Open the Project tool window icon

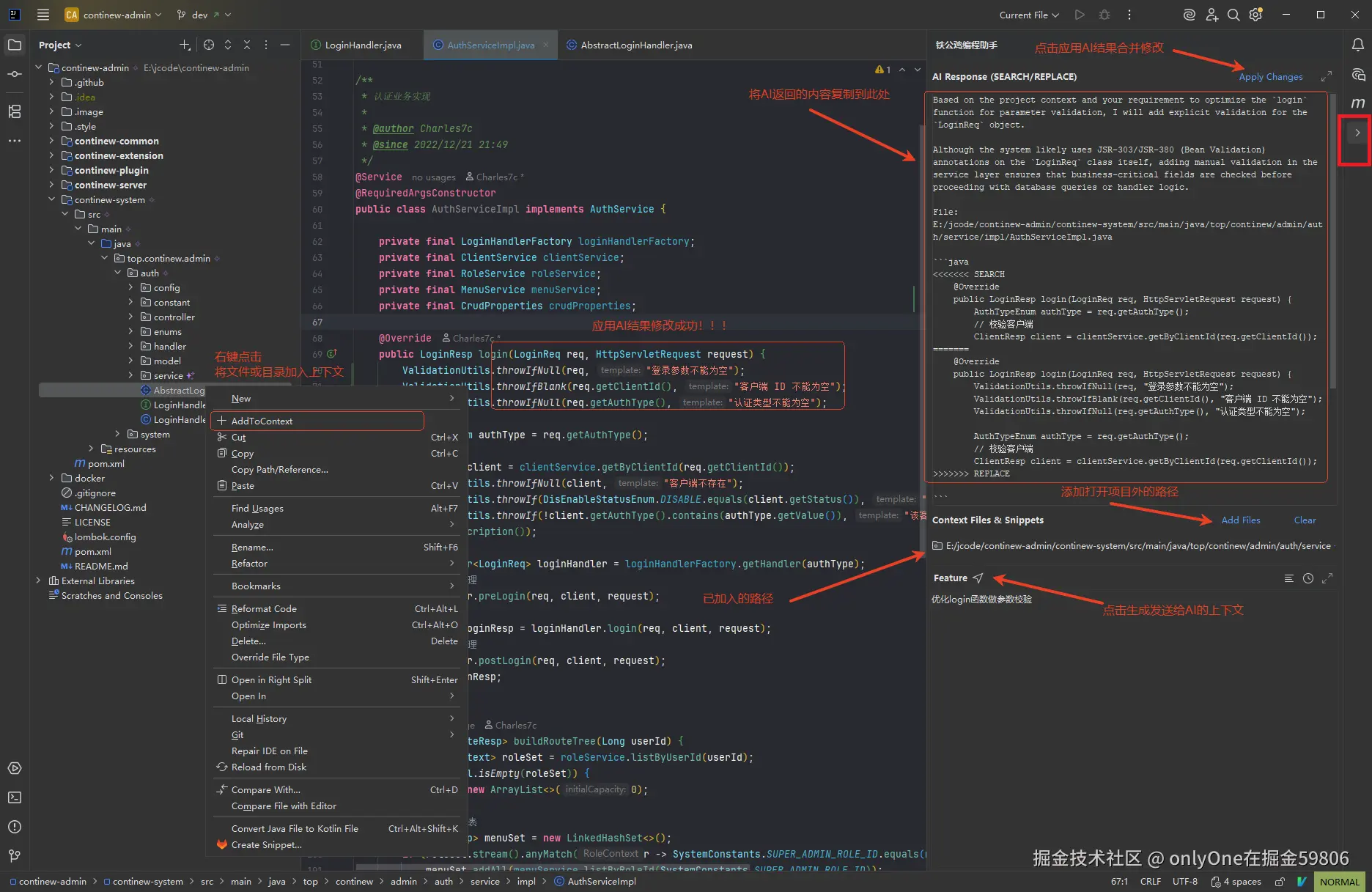(14, 45)
